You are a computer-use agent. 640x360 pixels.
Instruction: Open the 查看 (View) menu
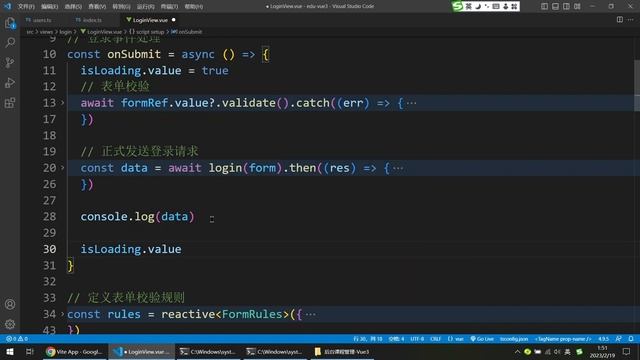(x=97, y=7)
